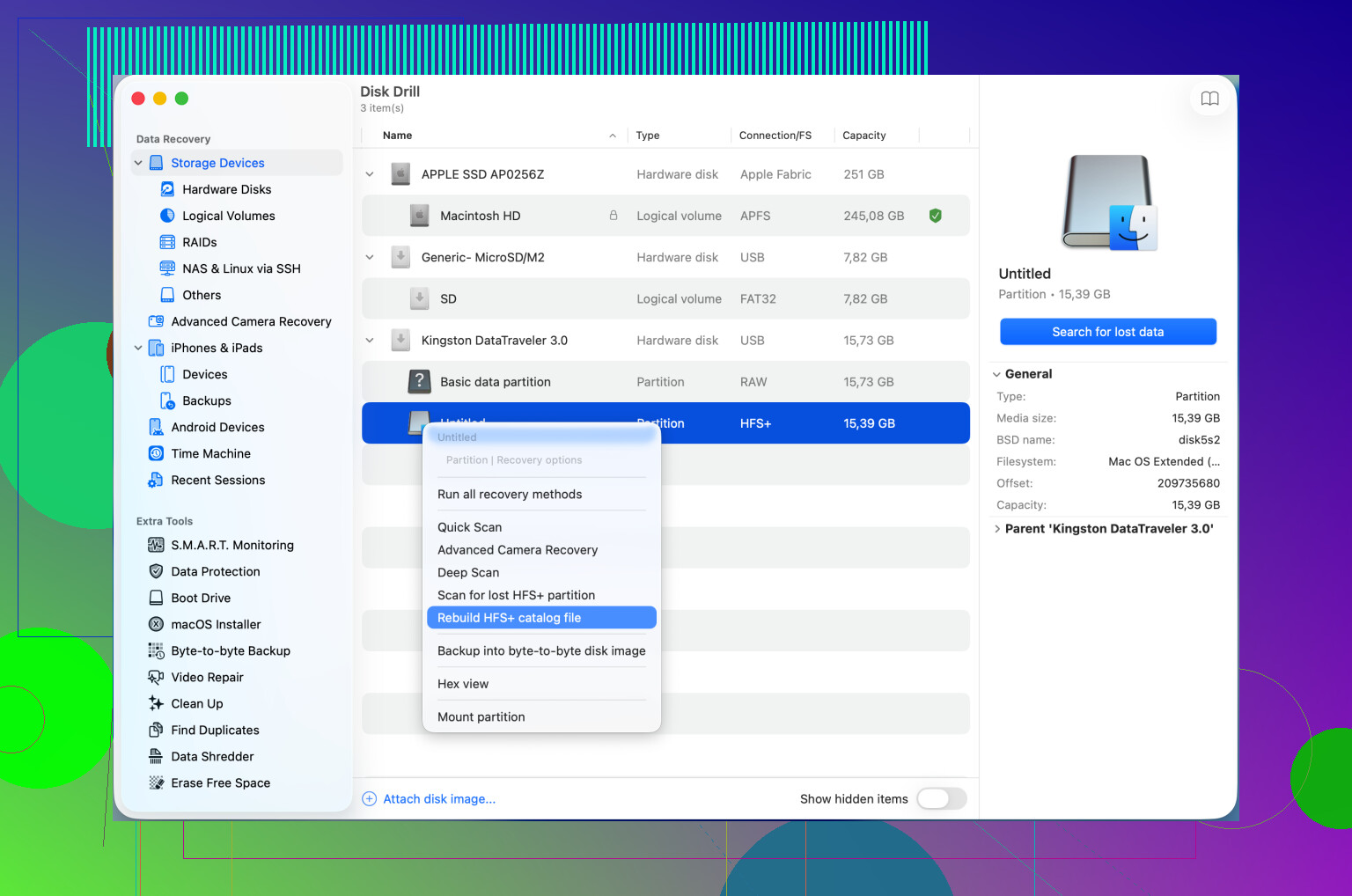The image size is (1352, 896).
Task: Open the Video Repair tool
Action: pyautogui.click(x=195, y=677)
